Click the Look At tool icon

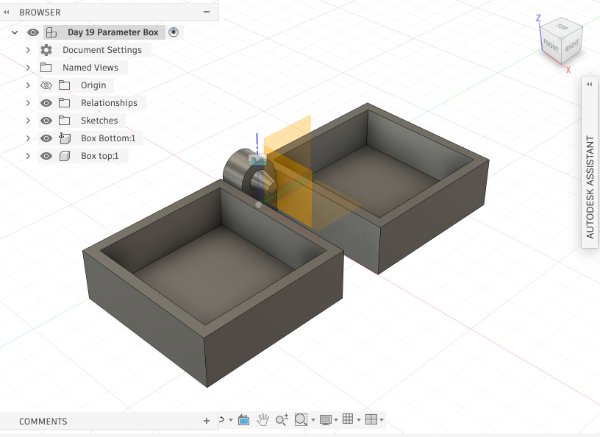click(244, 420)
